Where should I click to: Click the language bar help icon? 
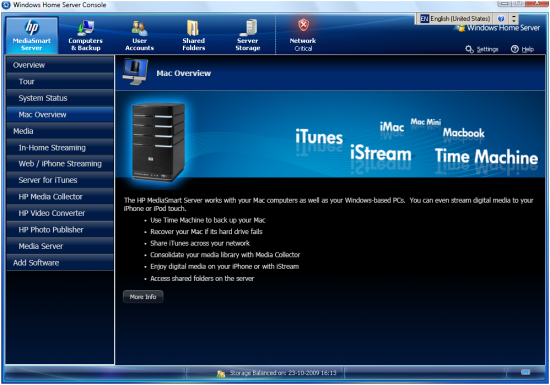[x=501, y=19]
